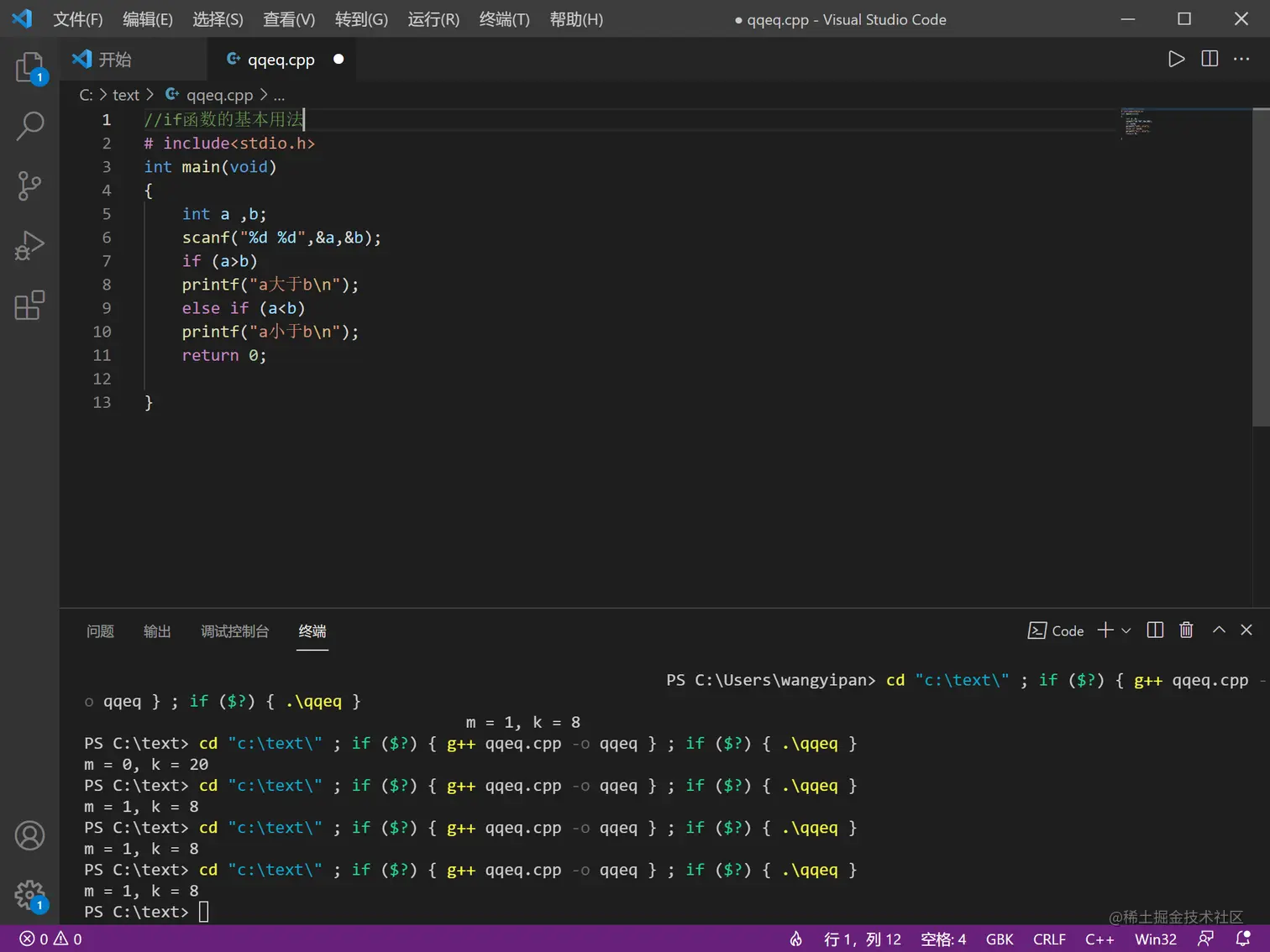Image resolution: width=1270 pixels, height=952 pixels.
Task: Split the editor to the right
Action: (1210, 59)
